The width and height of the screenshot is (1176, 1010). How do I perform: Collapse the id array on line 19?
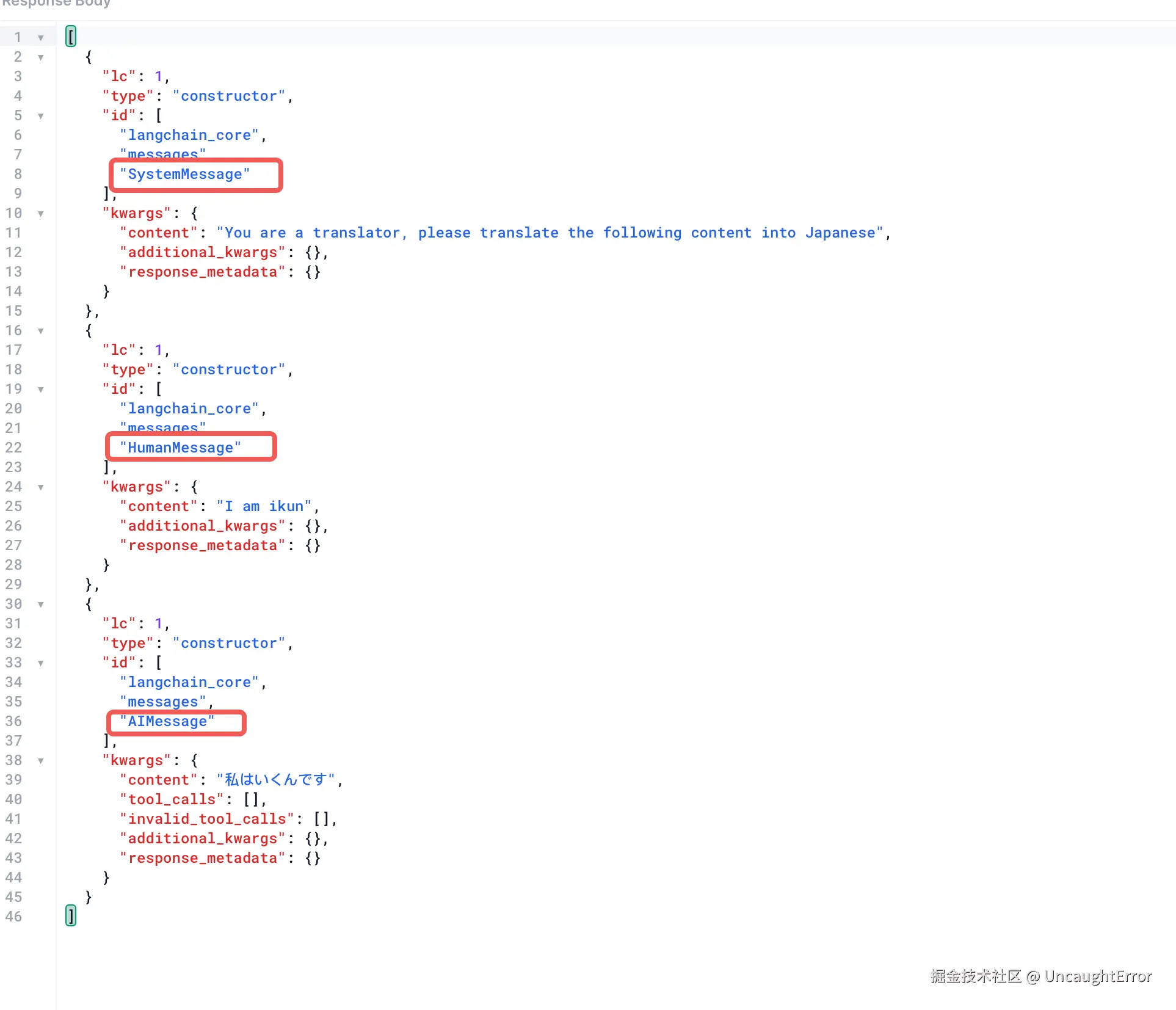[41, 390]
